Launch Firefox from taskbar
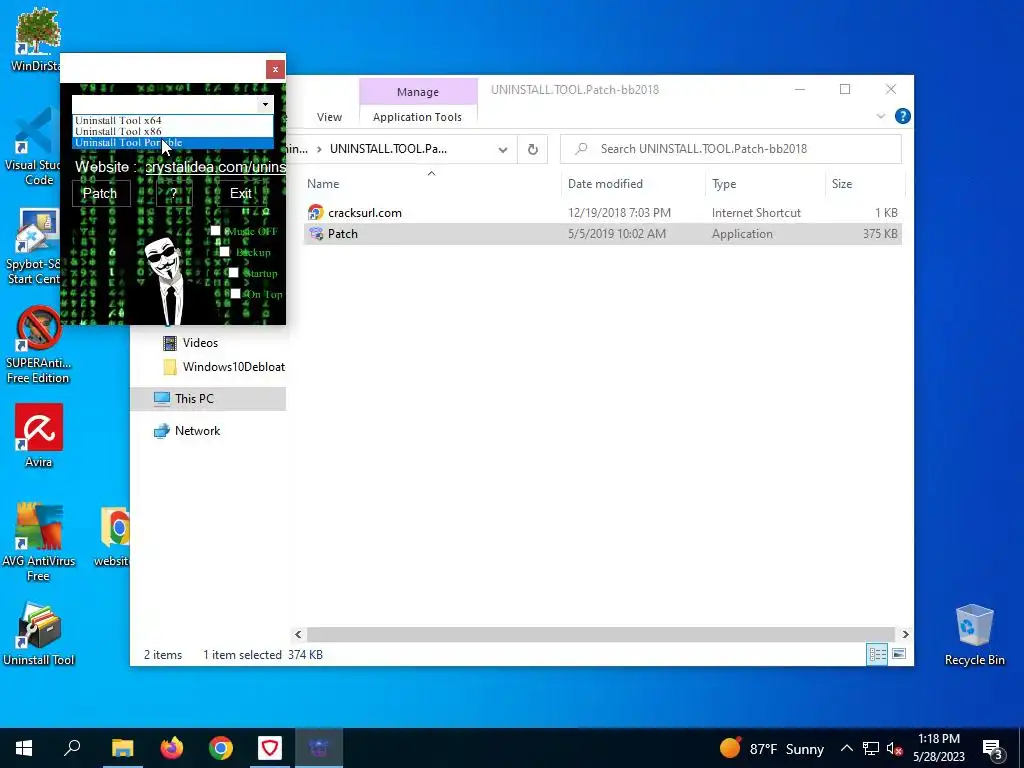 pyautogui.click(x=171, y=748)
